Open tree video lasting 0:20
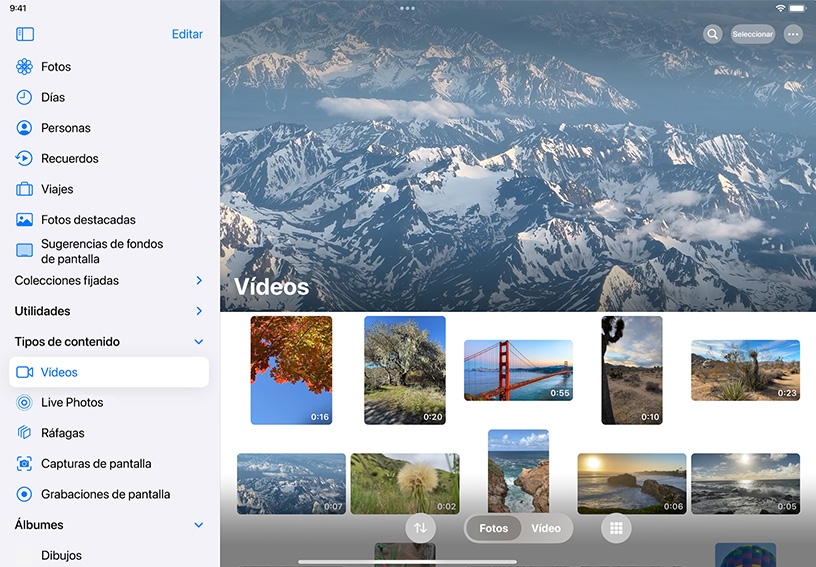 (405, 370)
